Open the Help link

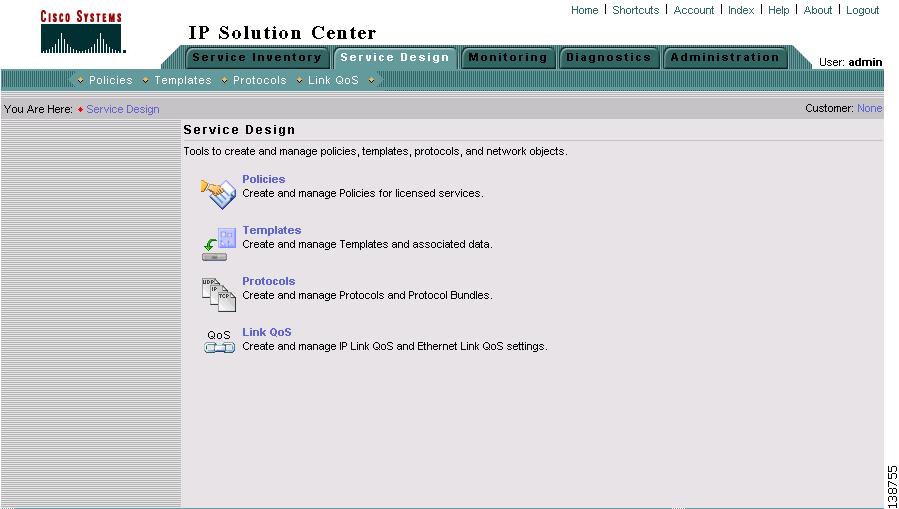coord(779,10)
